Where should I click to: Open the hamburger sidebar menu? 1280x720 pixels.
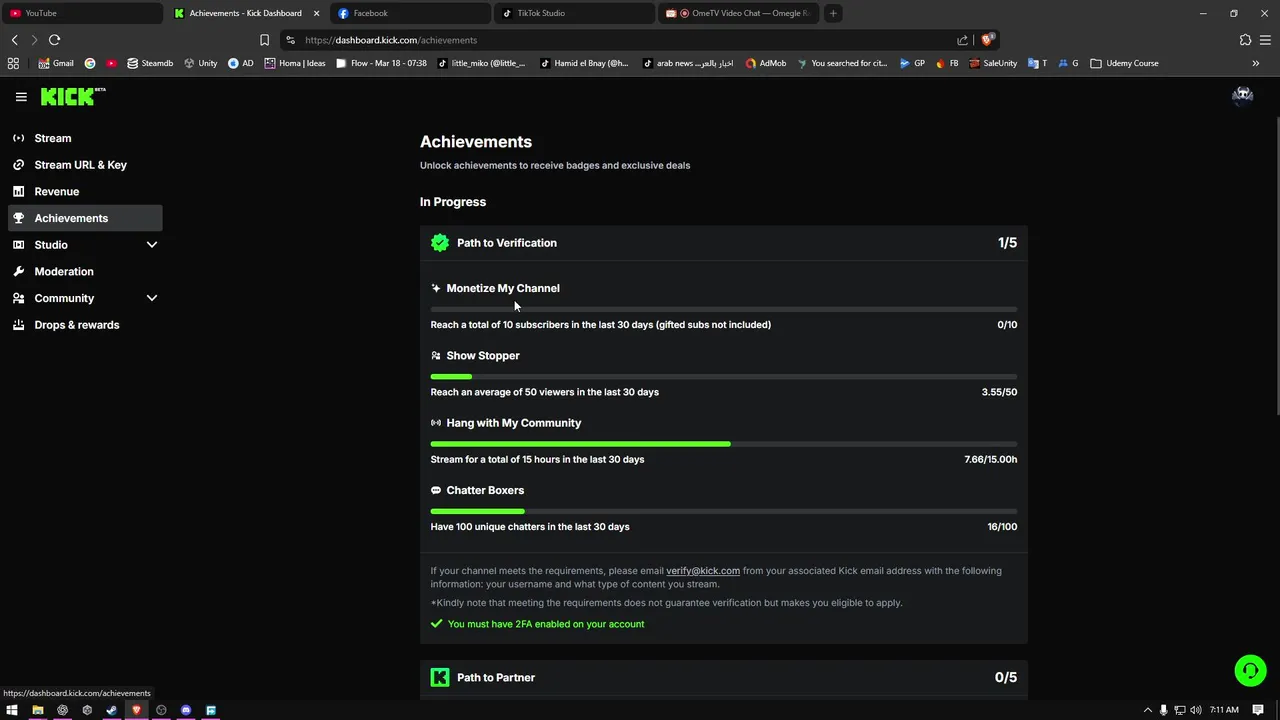point(21,97)
